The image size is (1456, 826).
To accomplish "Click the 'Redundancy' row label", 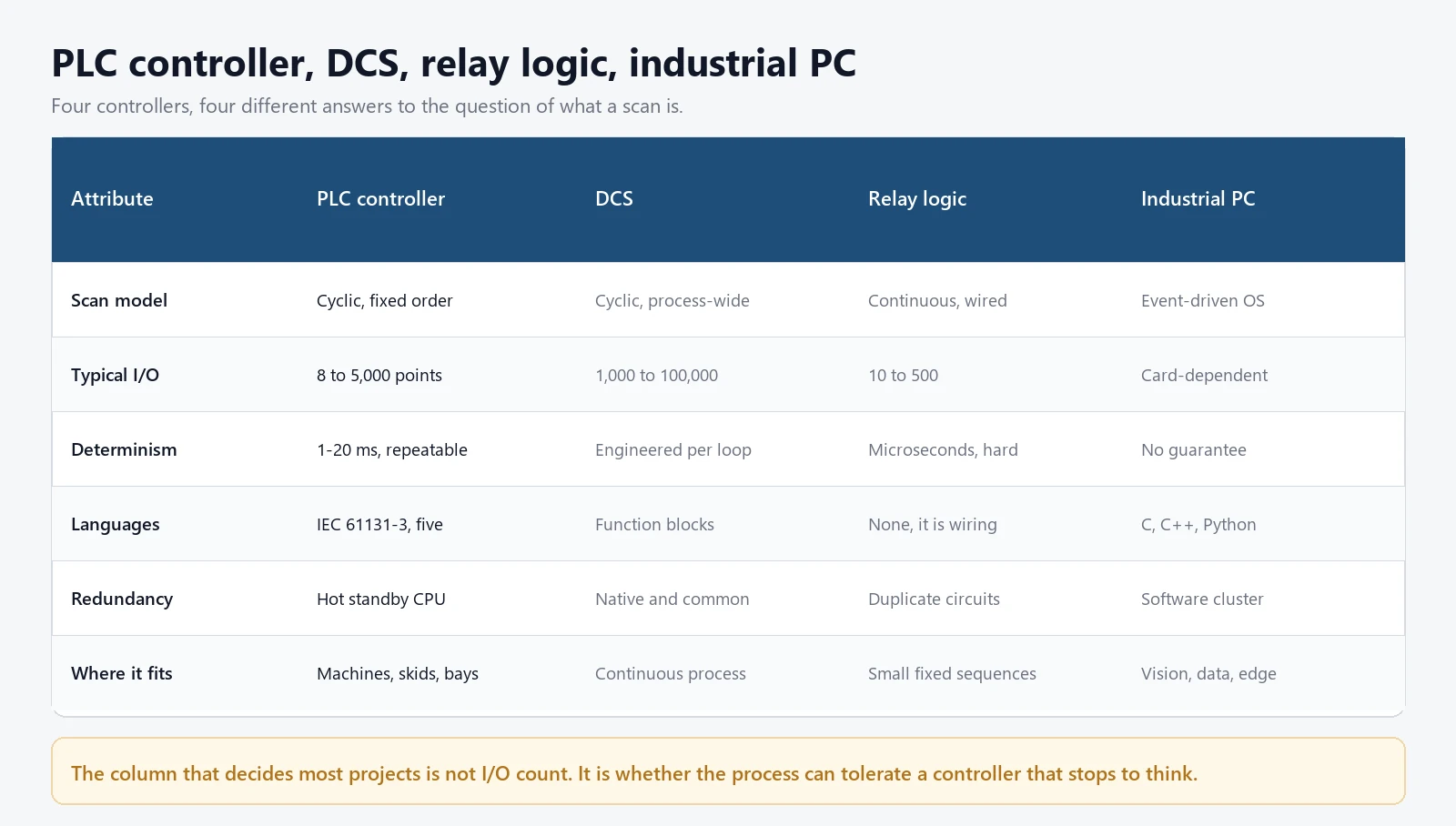I will [122, 599].
